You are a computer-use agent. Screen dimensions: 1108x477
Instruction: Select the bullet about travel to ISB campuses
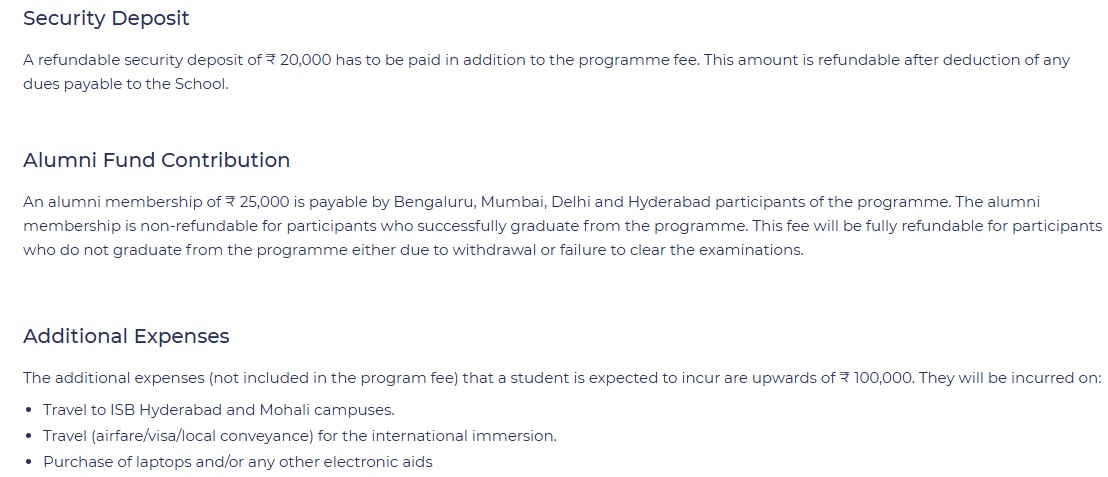coord(218,410)
